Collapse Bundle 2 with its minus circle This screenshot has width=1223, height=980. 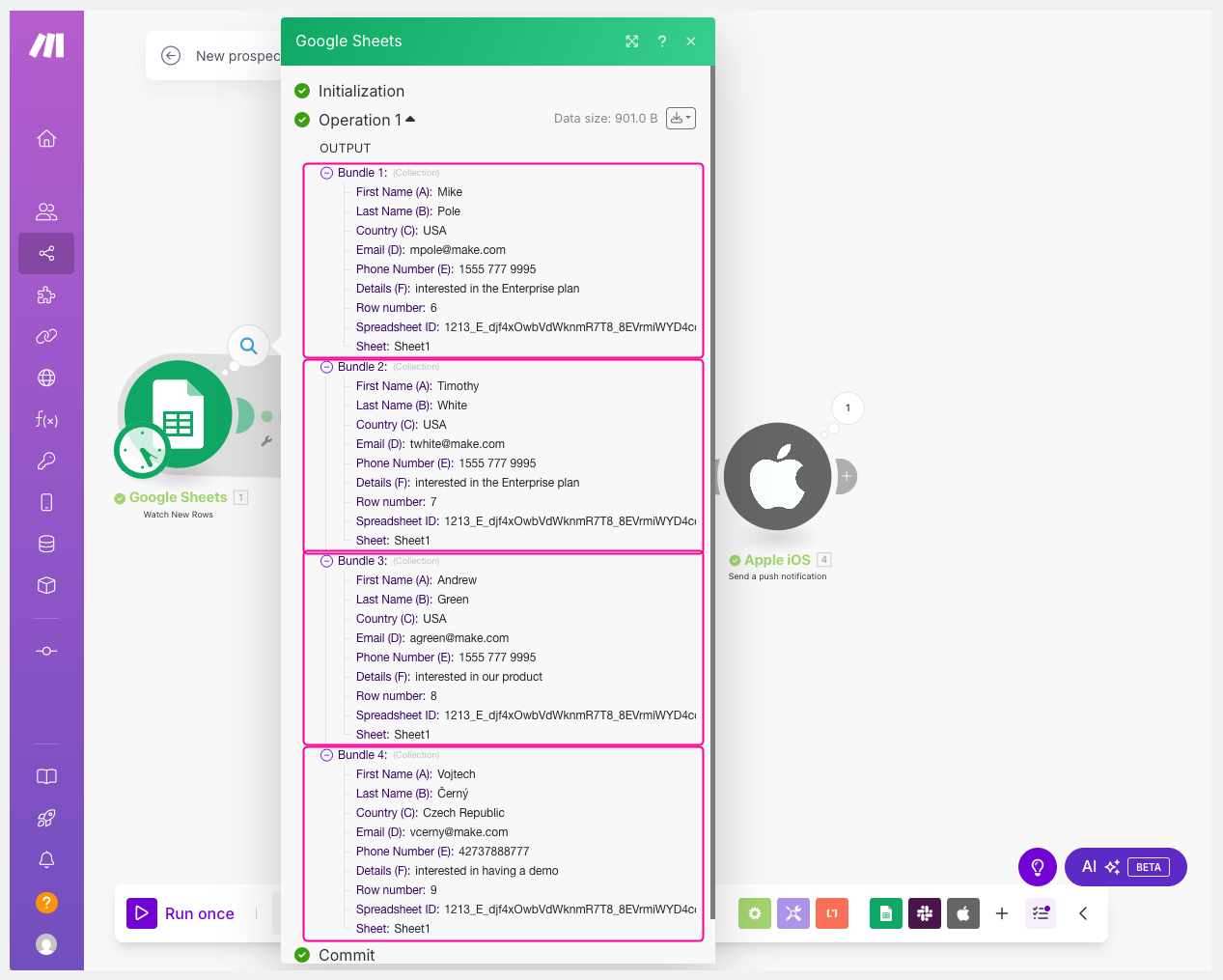[326, 367]
